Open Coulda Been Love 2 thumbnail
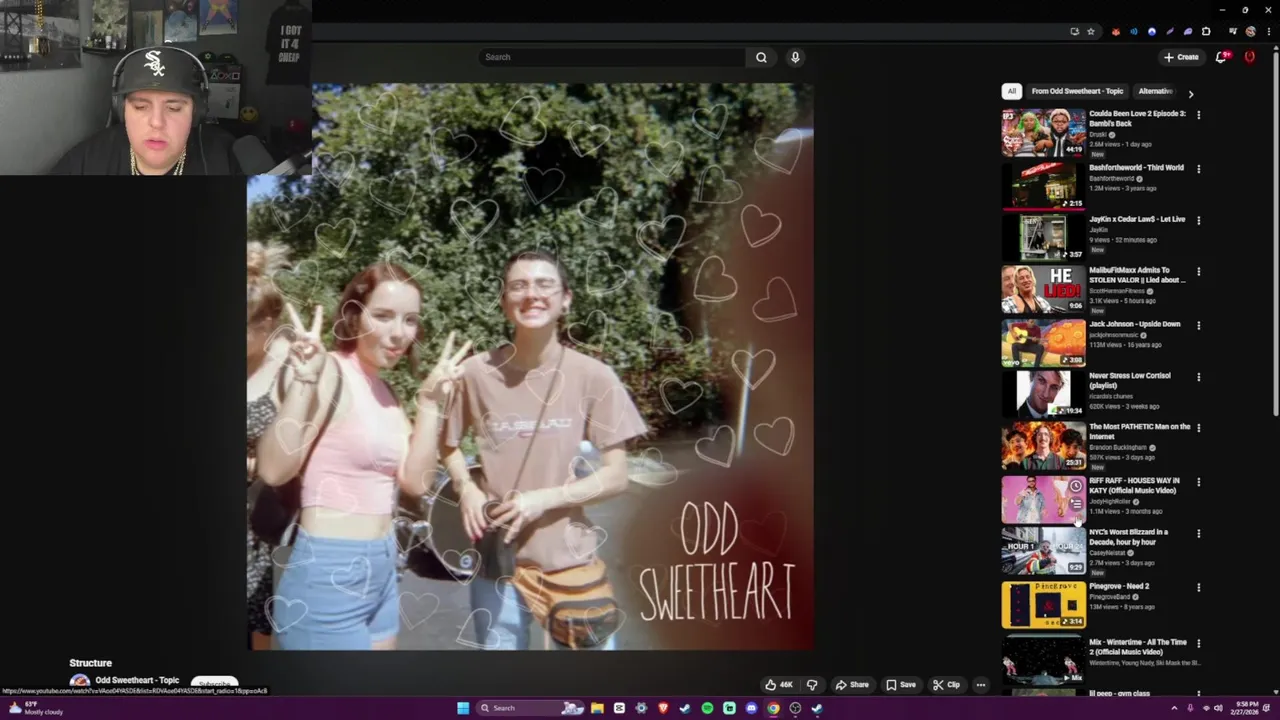The height and width of the screenshot is (720, 1280). coord(1043,132)
